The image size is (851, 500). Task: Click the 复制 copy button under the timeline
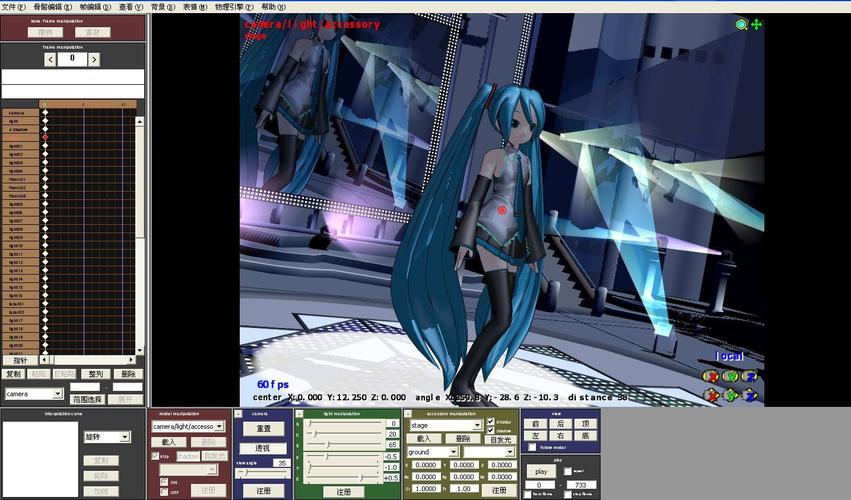point(14,374)
